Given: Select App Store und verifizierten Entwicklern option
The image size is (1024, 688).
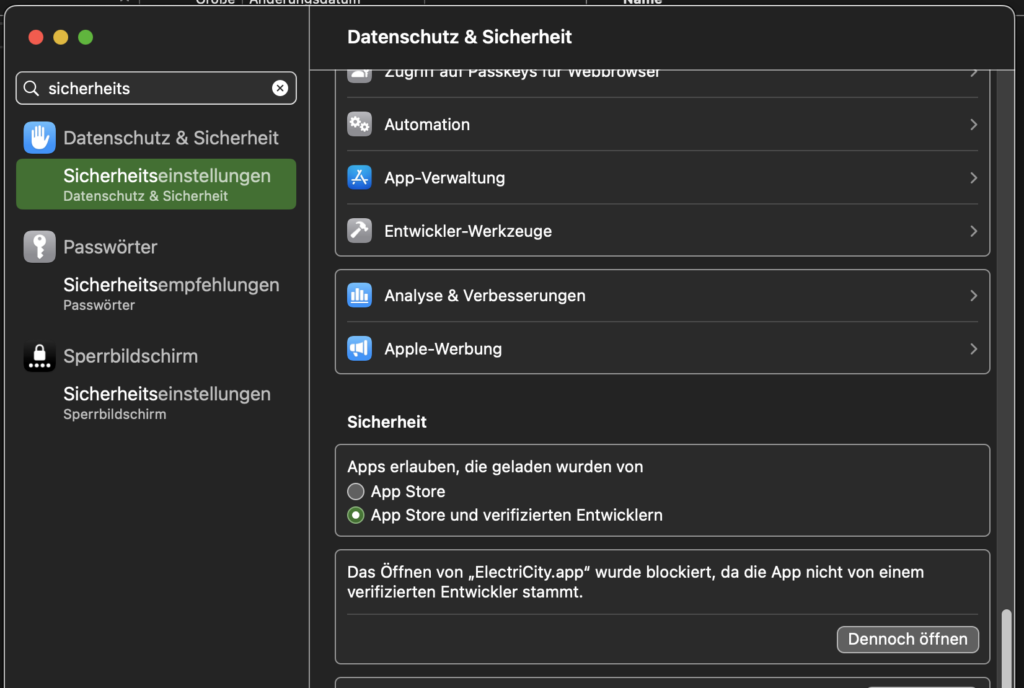Looking at the screenshot, I should coord(356,516).
